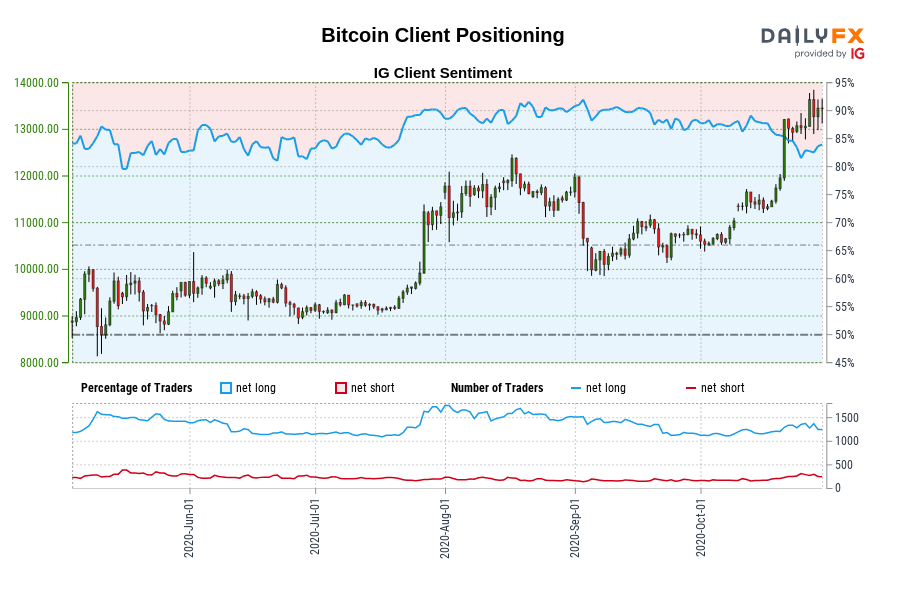Click the 2020-Oct-01 date label
The height and width of the screenshot is (600, 900).
point(700,527)
